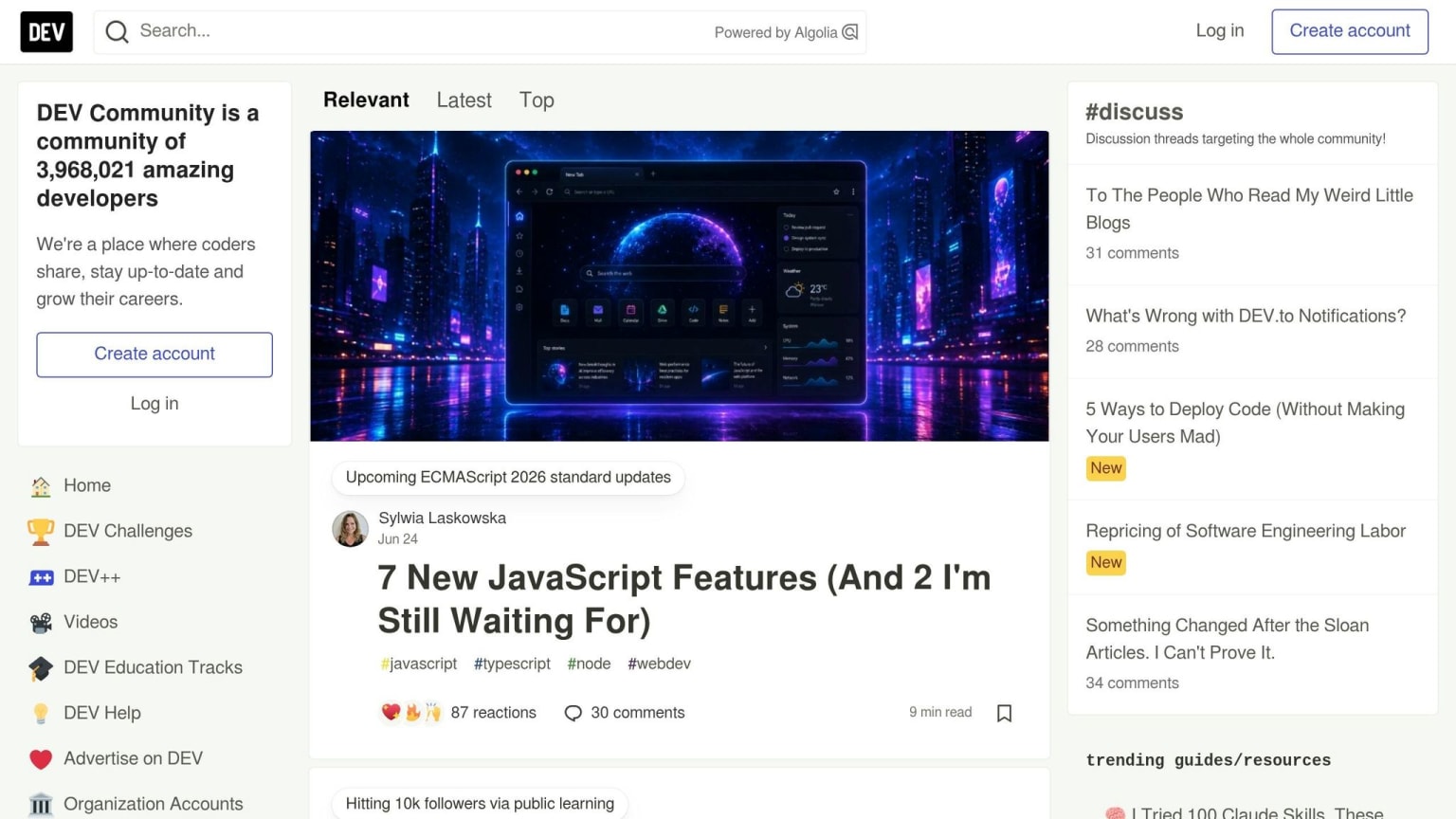Open 5 Ways to Deploy Code thread
Viewport: 1456px width, 819px height.
tap(1246, 423)
